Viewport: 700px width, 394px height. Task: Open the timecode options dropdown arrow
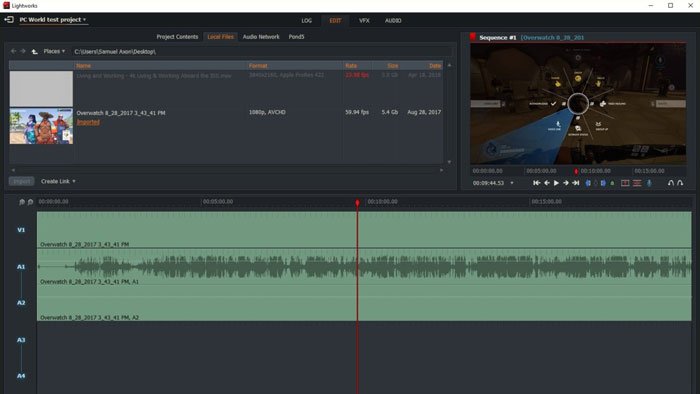point(512,183)
